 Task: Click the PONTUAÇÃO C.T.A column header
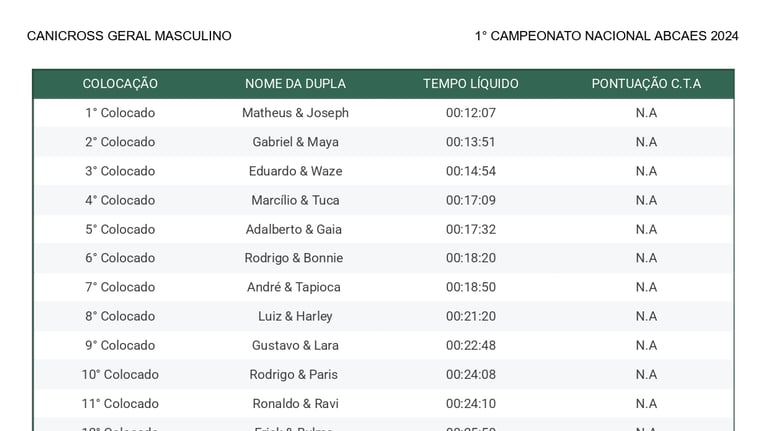(x=646, y=84)
